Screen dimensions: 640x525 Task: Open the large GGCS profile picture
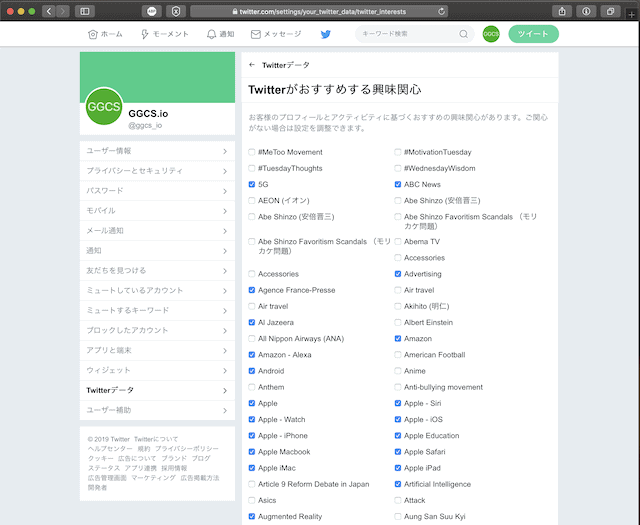point(104,107)
